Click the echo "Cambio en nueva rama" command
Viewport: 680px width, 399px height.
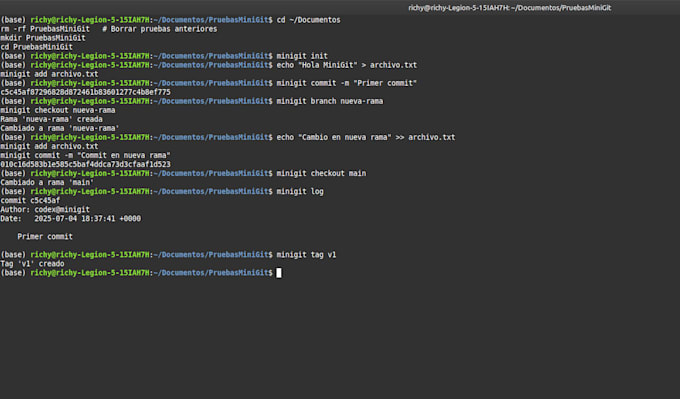point(366,137)
